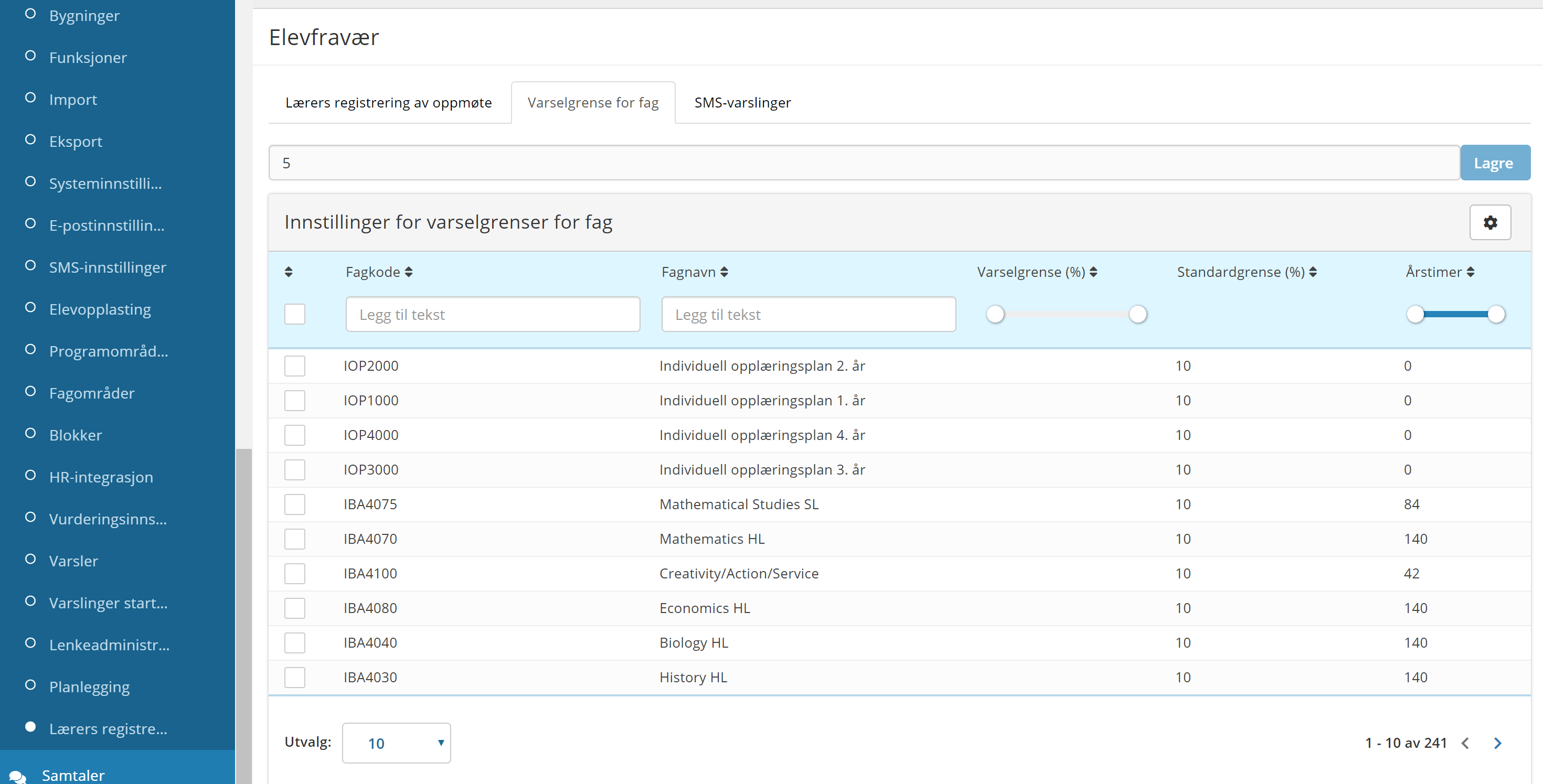Click the 'Biology HL' fagnavn cell

pyautogui.click(x=694, y=643)
